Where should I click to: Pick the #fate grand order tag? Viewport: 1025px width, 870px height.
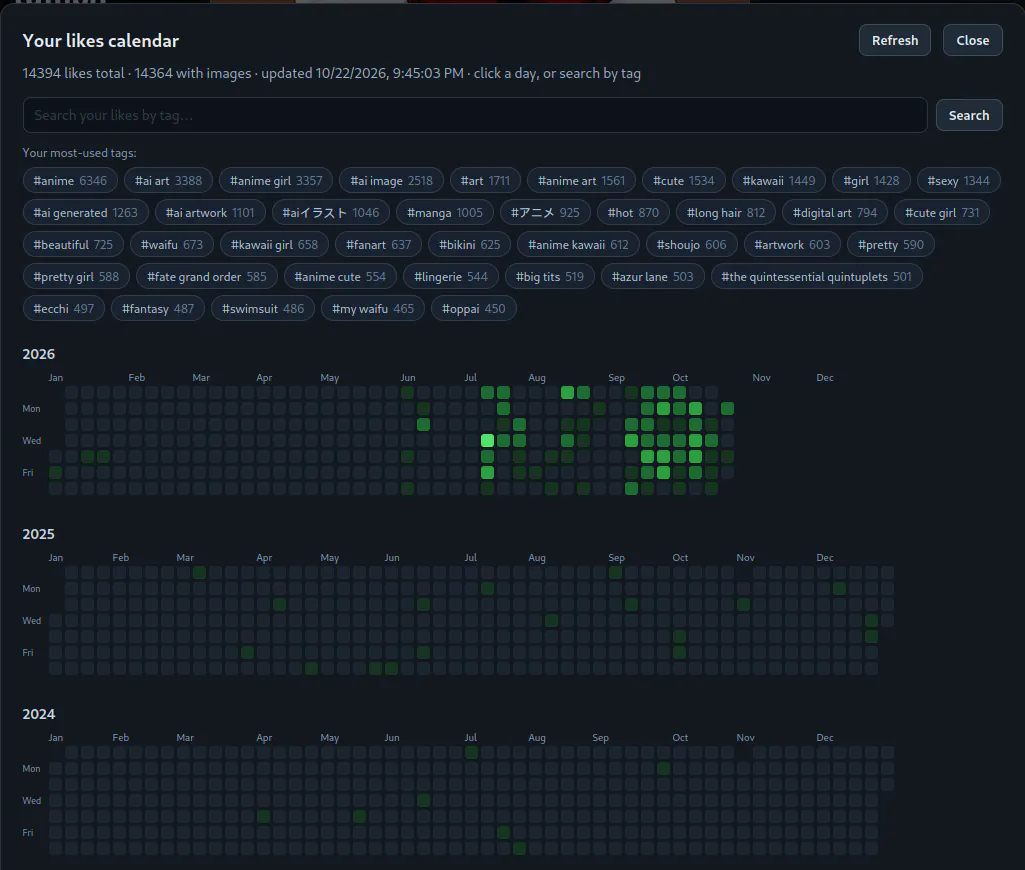point(207,276)
